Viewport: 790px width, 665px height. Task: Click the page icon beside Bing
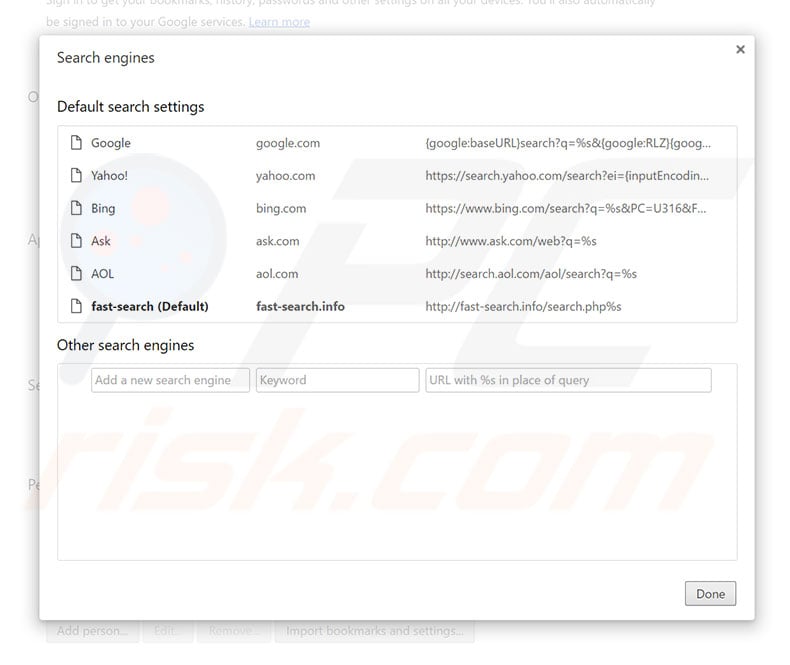pos(76,208)
